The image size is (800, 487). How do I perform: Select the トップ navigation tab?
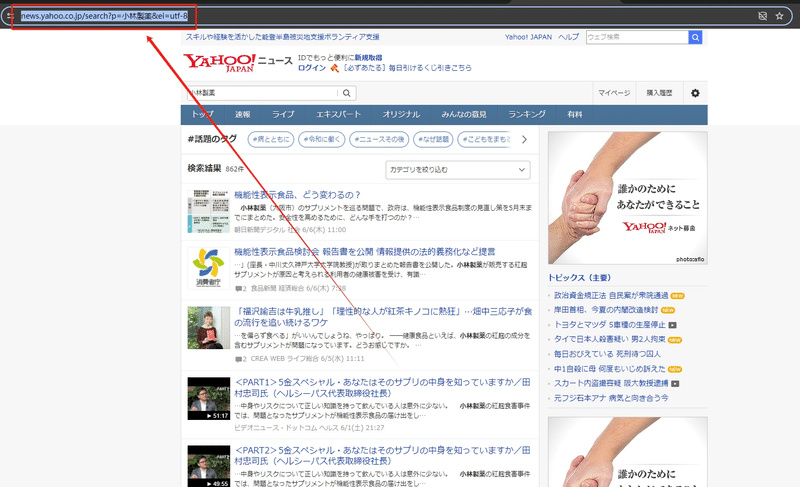point(202,115)
